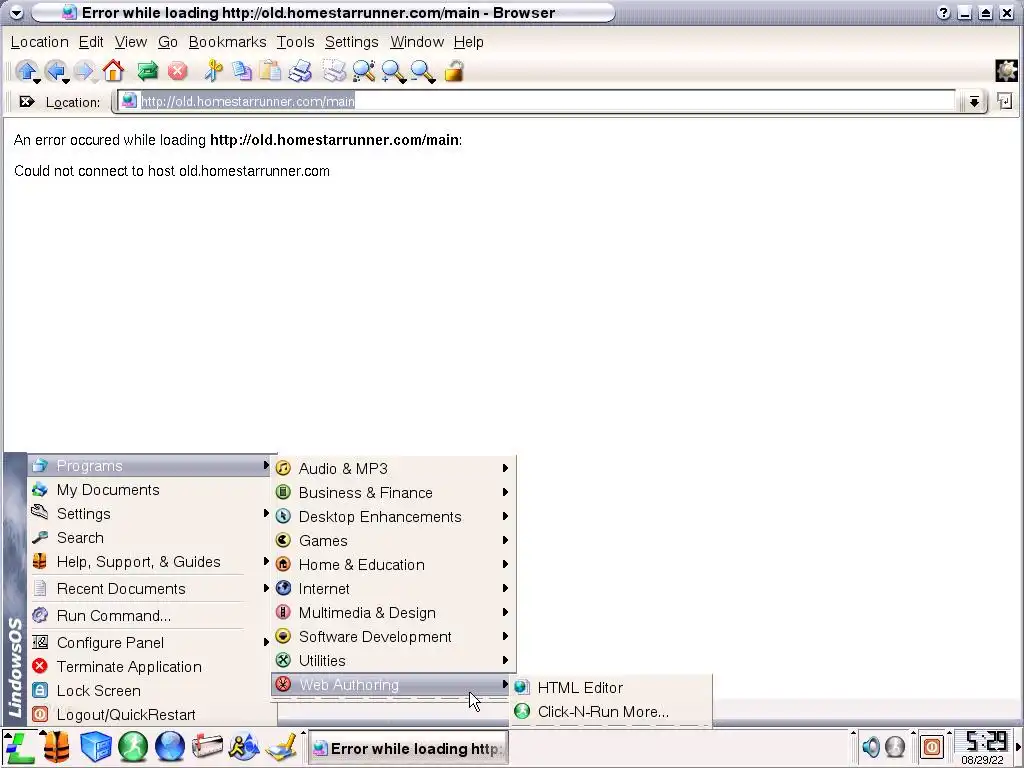
Task: Clear the location bar with black X arrow
Action: [27, 102]
